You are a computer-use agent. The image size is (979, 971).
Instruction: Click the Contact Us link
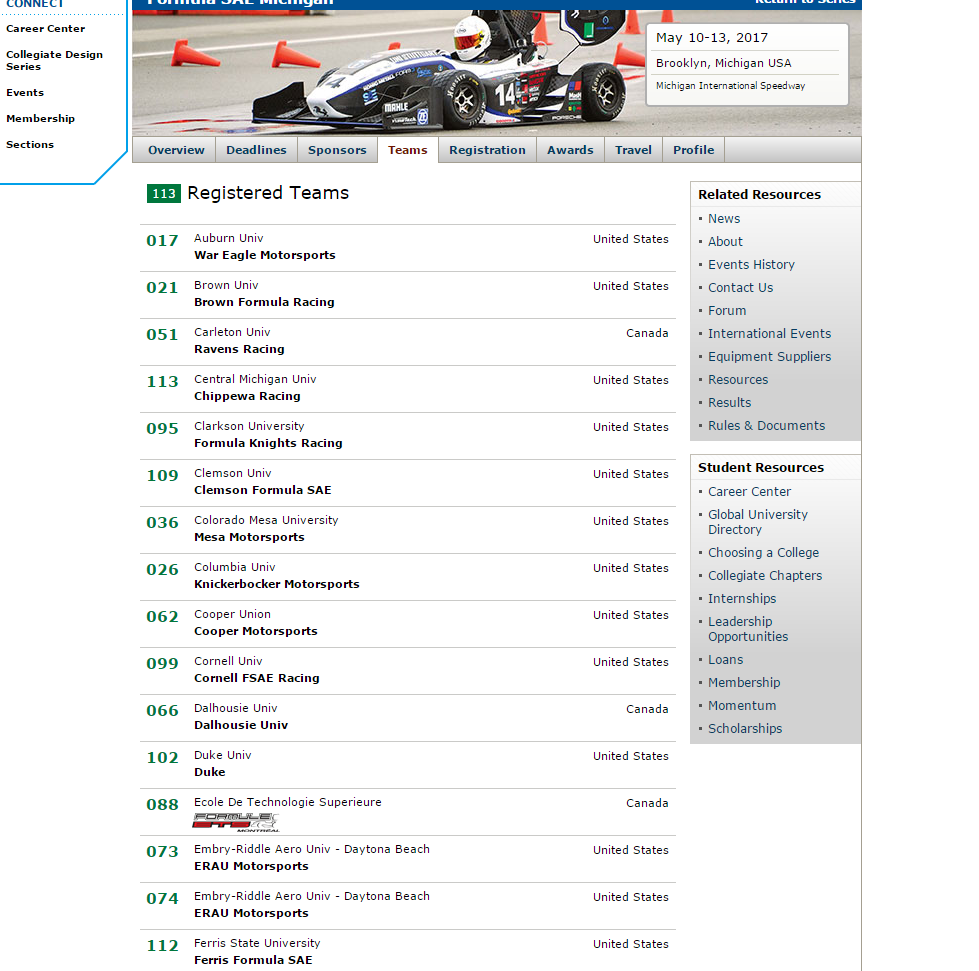(740, 288)
